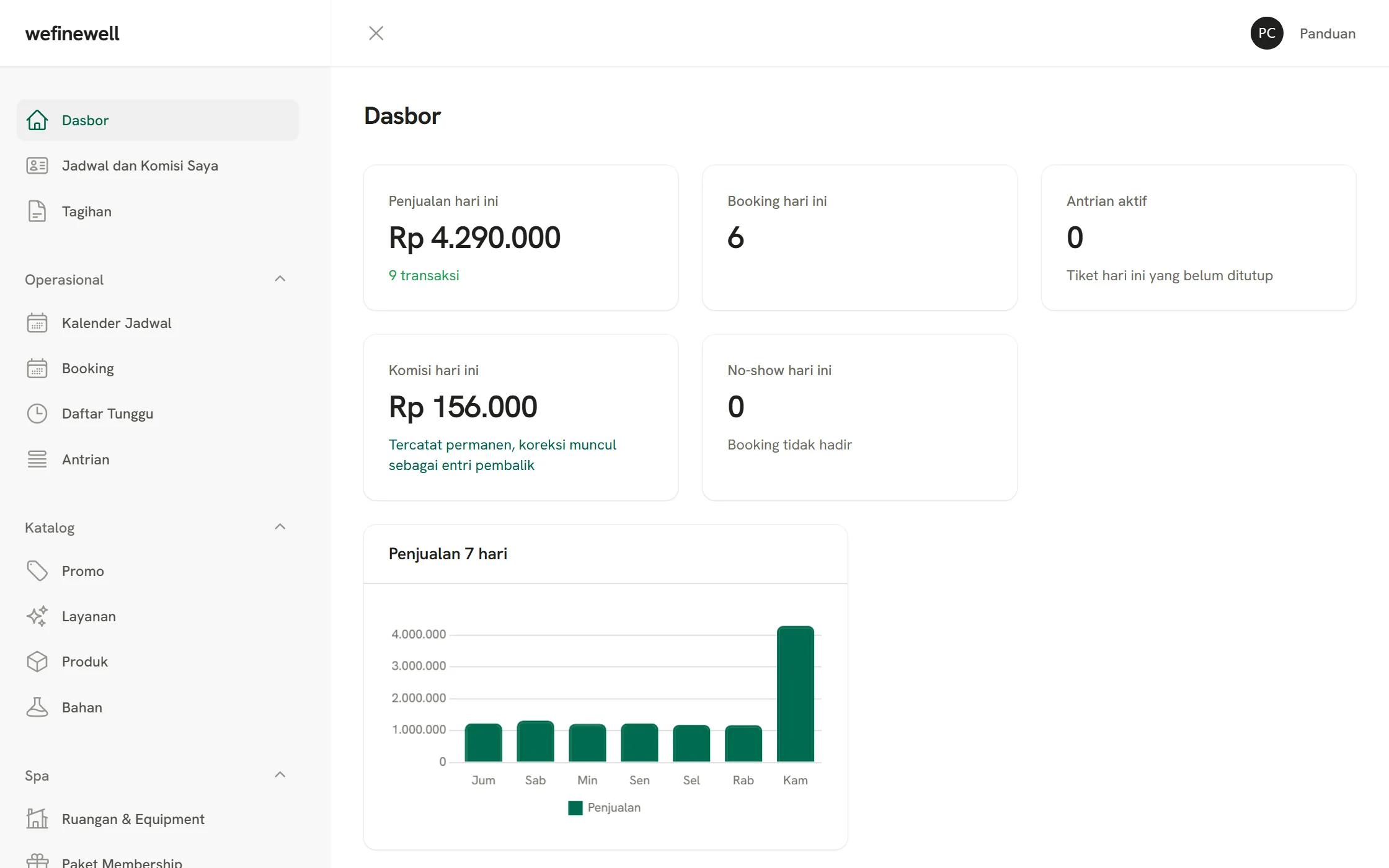Open the Layanan catalog item
Screen dimensions: 1389x868
pos(158,616)
